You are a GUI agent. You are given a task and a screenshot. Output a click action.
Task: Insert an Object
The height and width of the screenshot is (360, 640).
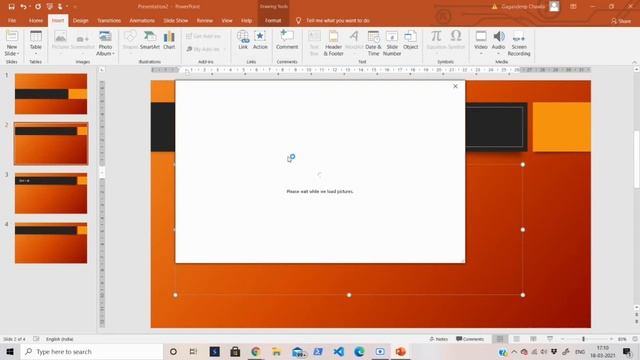tap(410, 40)
